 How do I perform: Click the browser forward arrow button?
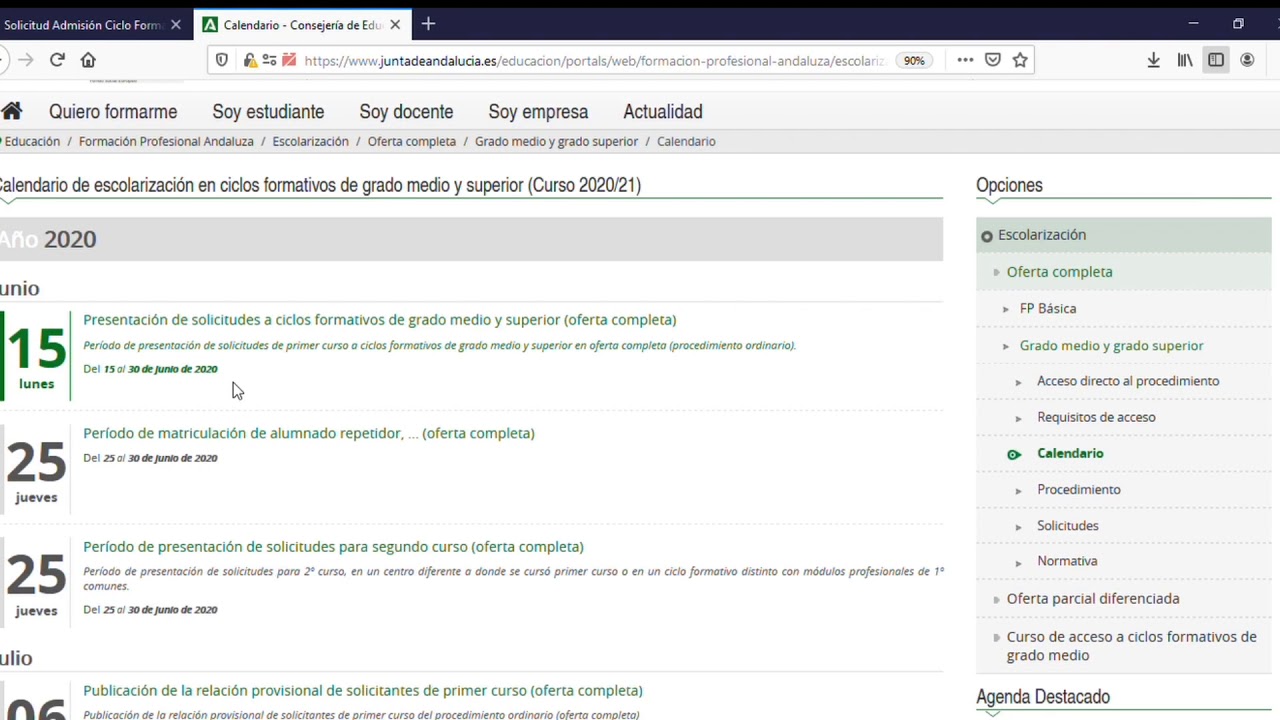[x=25, y=60]
